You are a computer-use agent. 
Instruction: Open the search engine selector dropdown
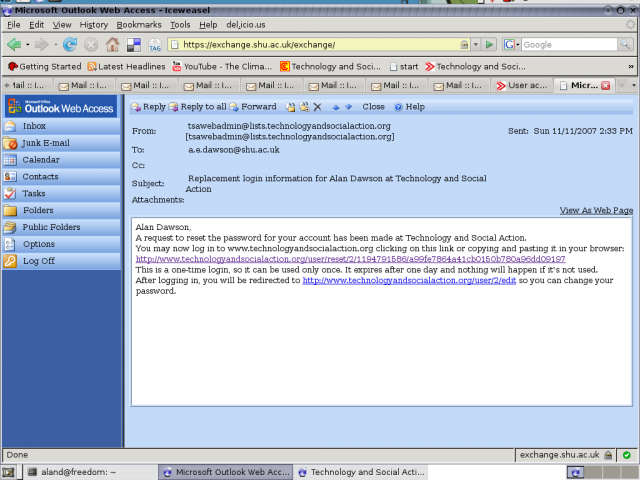(511, 44)
